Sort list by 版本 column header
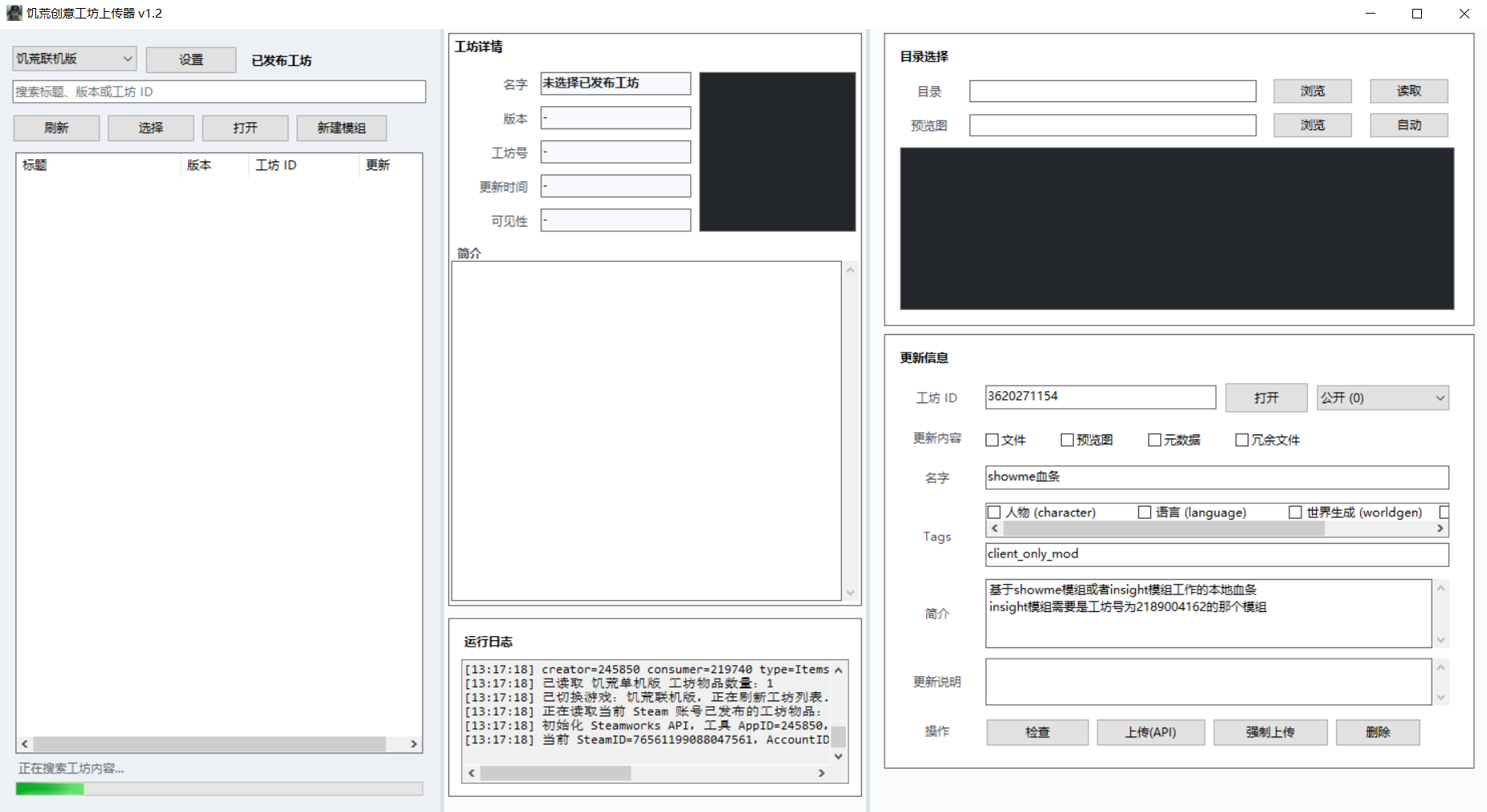 tap(214, 165)
